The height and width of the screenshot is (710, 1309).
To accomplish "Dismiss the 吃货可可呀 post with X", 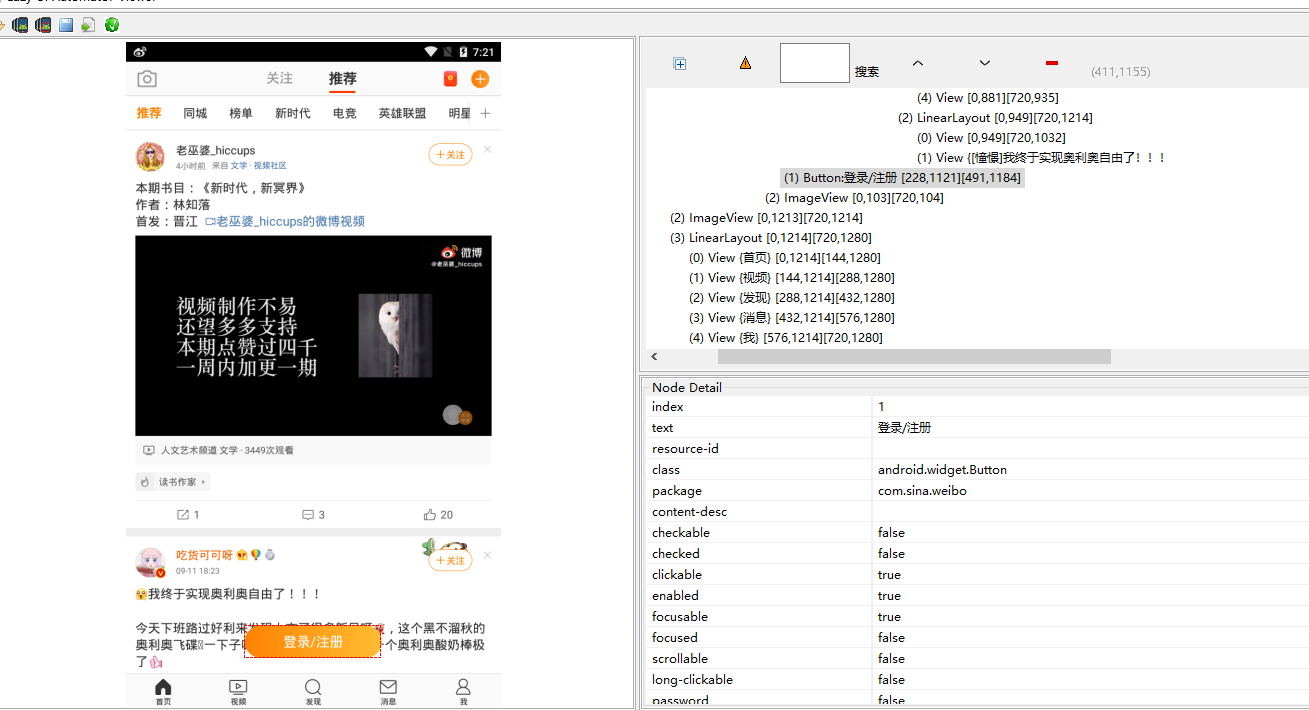I will point(487,555).
